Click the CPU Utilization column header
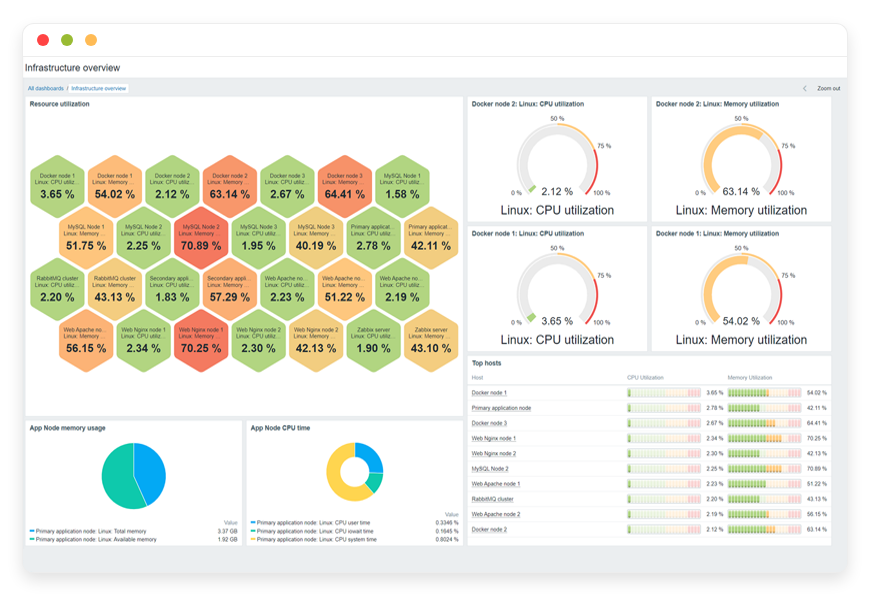Image resolution: width=870 pixels, height=595 pixels. click(x=645, y=377)
